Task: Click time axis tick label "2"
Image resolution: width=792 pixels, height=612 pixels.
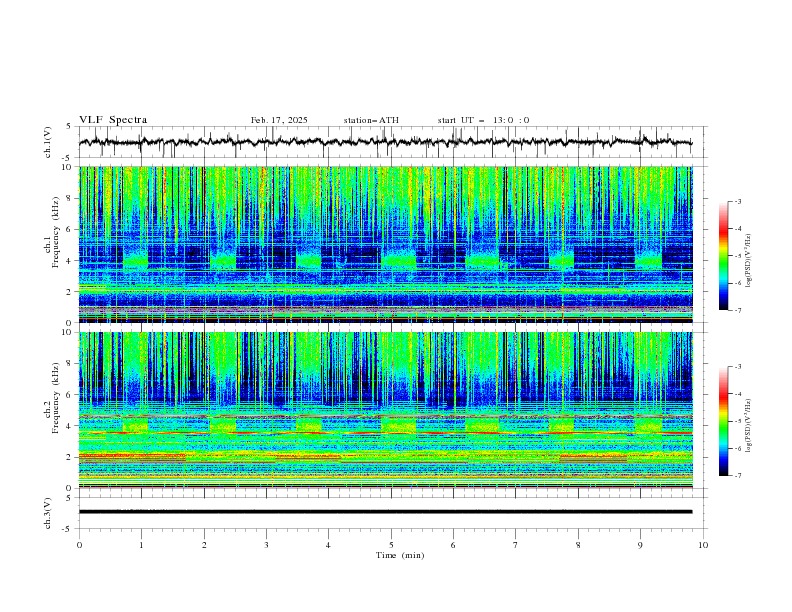Action: (204, 545)
